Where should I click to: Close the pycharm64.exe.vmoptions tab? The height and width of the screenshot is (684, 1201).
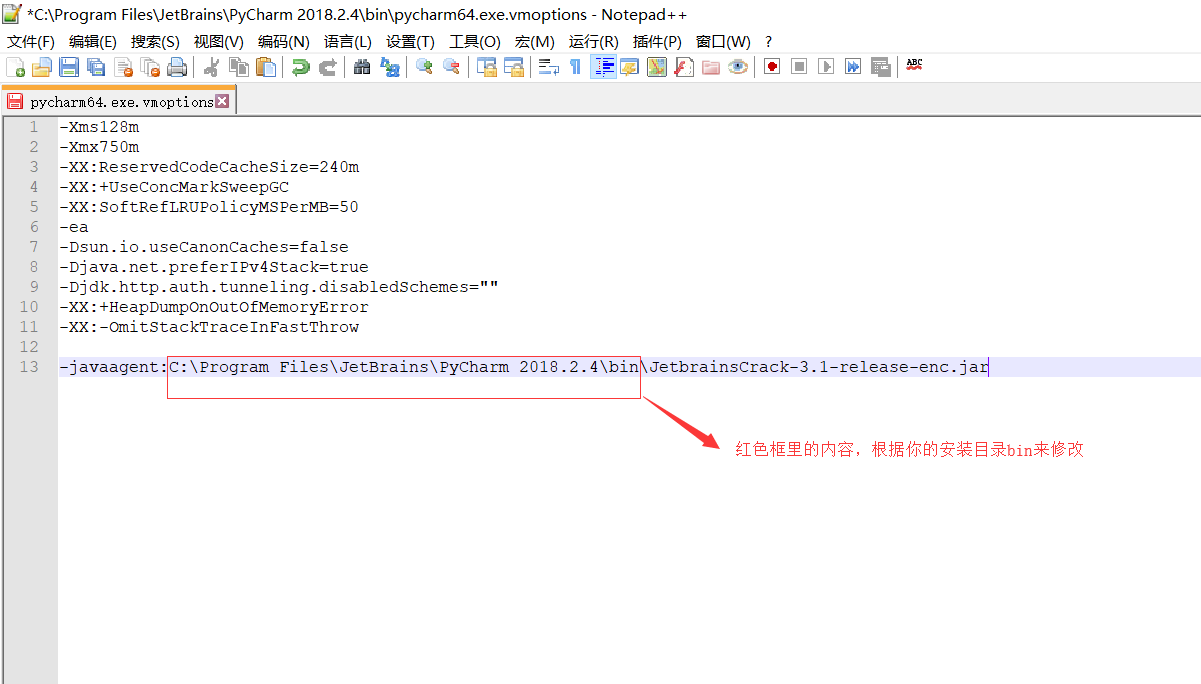pyautogui.click(x=223, y=101)
